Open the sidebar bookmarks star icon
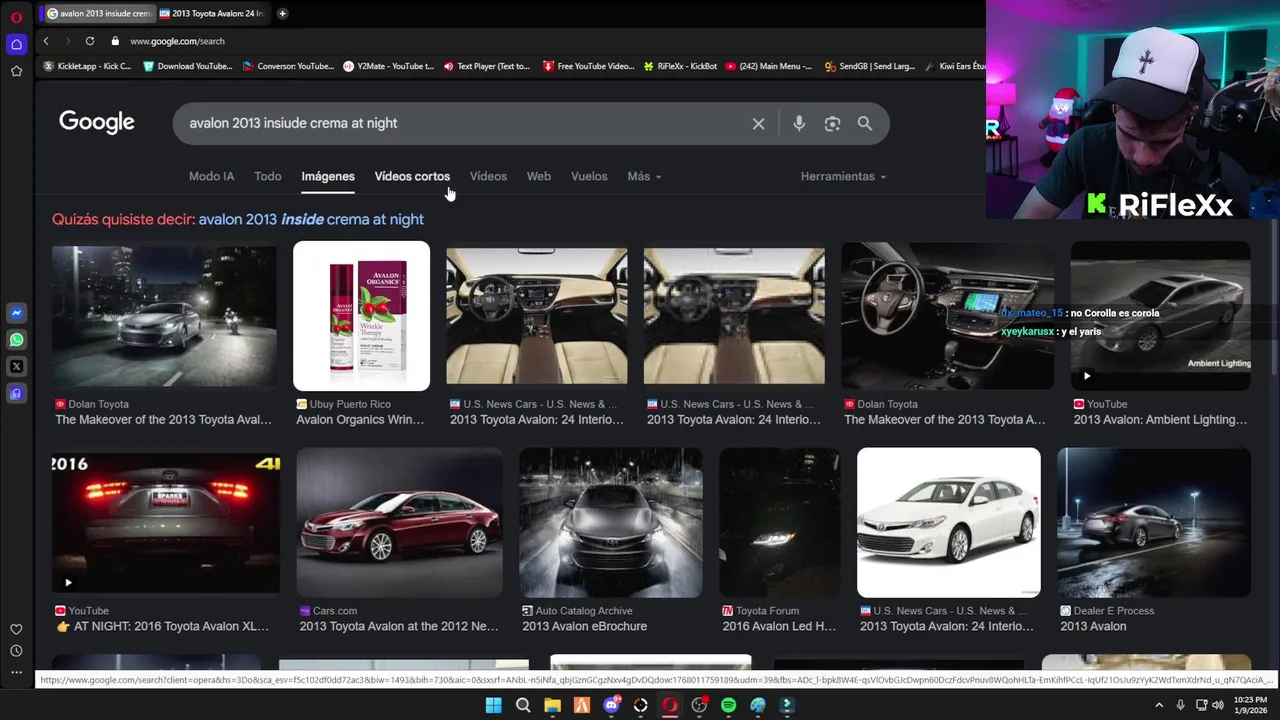Viewport: 1280px width, 720px height. 16,71
